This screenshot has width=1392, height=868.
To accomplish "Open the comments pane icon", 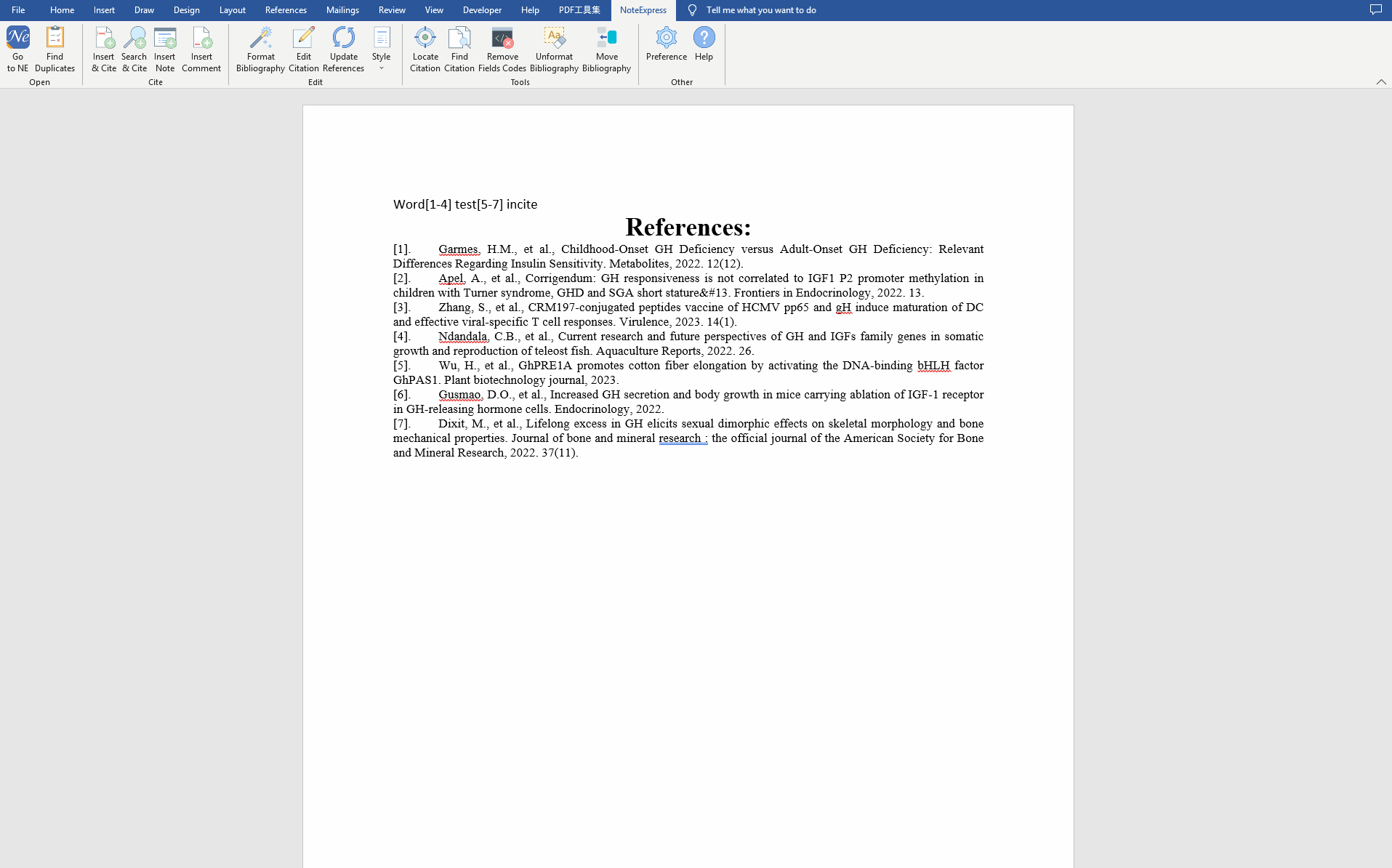I will tap(1376, 9).
